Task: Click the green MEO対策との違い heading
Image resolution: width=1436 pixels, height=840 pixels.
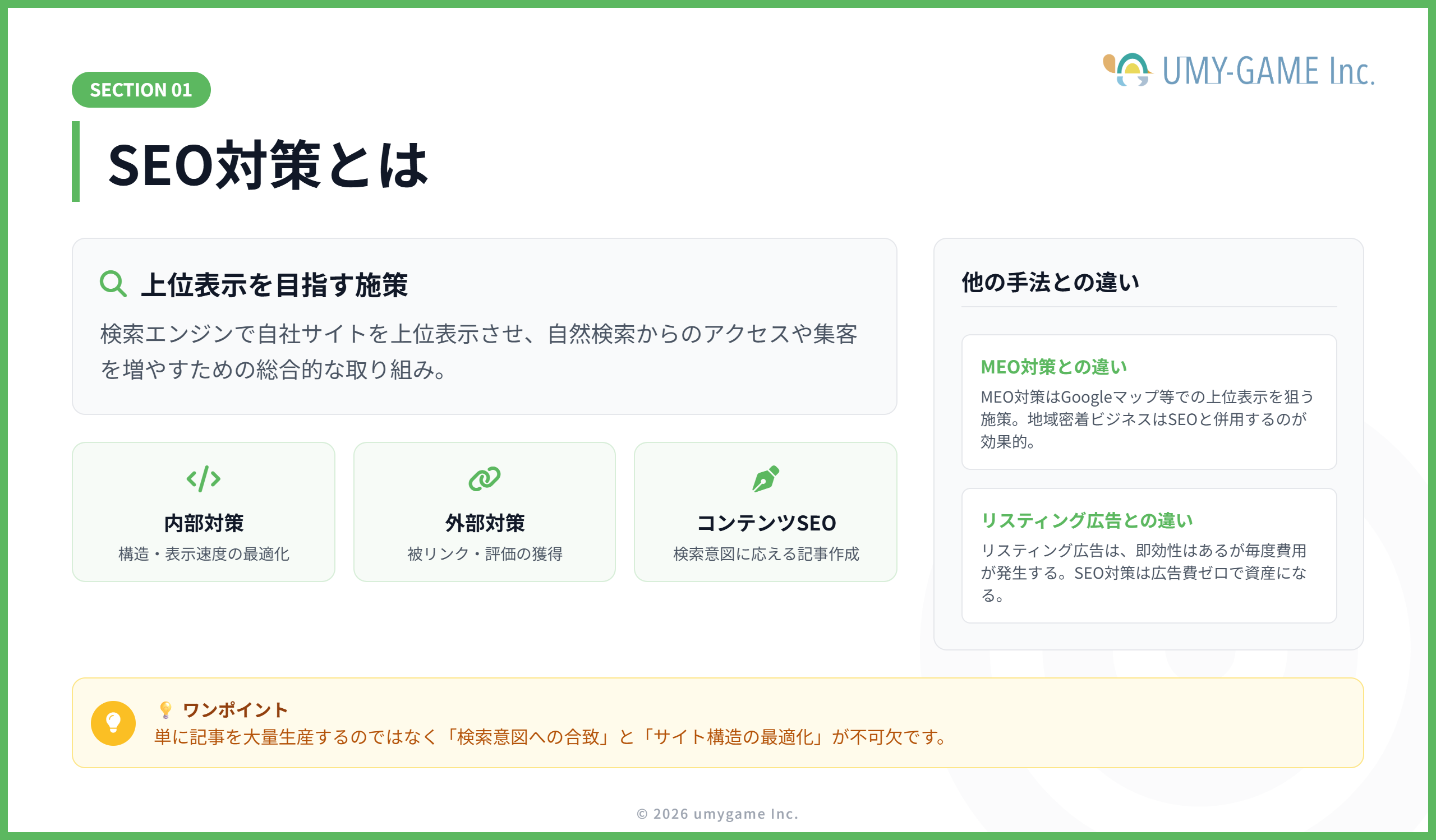Action: click(x=1053, y=367)
